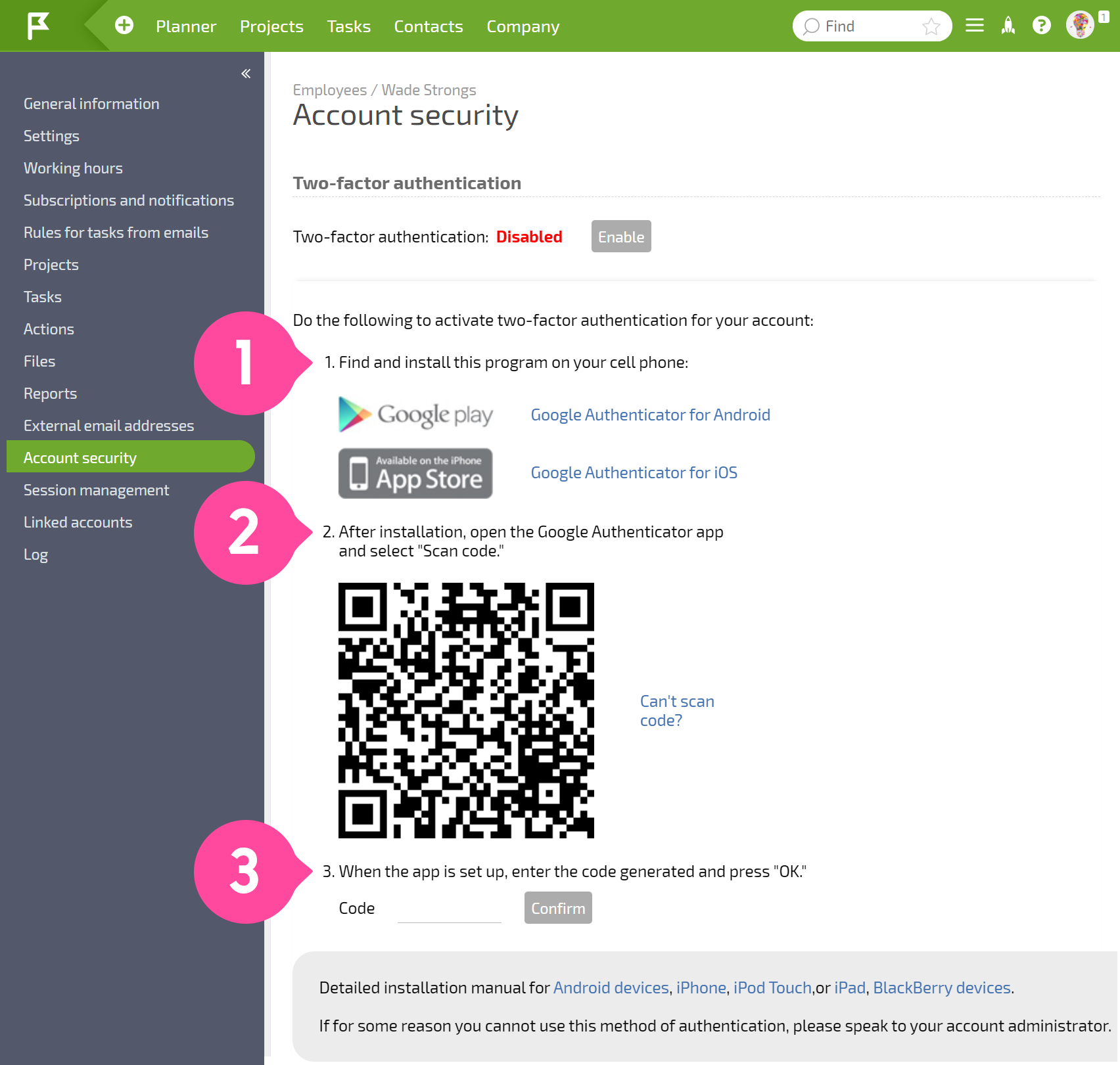Open the Planner menu
1120x1065 pixels.
coord(186,26)
